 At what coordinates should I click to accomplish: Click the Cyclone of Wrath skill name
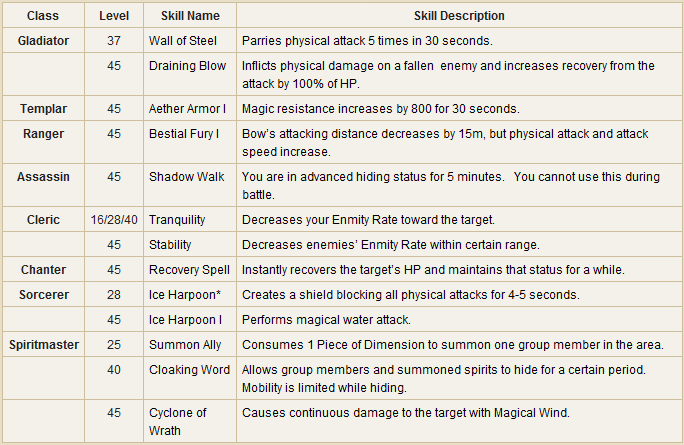[x=178, y=421]
